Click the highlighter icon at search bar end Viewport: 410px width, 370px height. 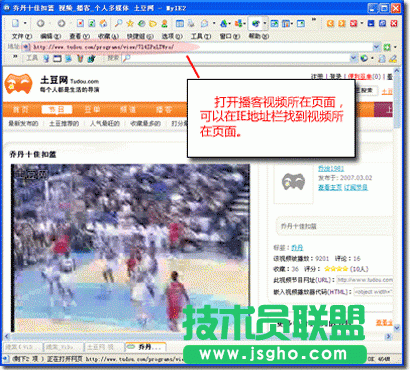(393, 58)
